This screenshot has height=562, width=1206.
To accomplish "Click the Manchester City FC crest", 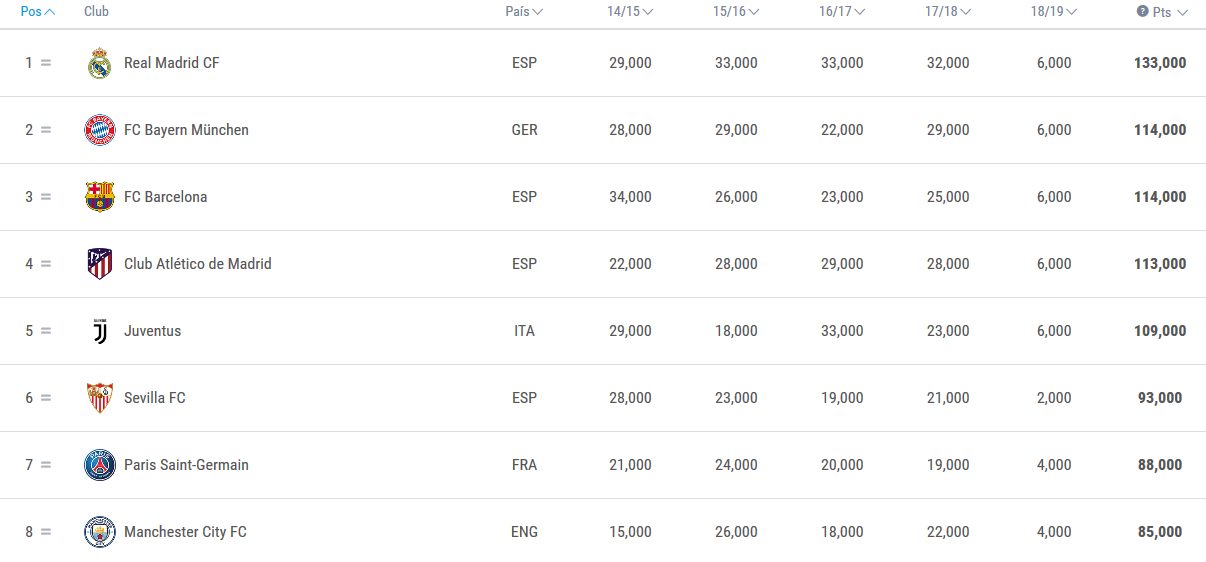I will (x=99, y=532).
